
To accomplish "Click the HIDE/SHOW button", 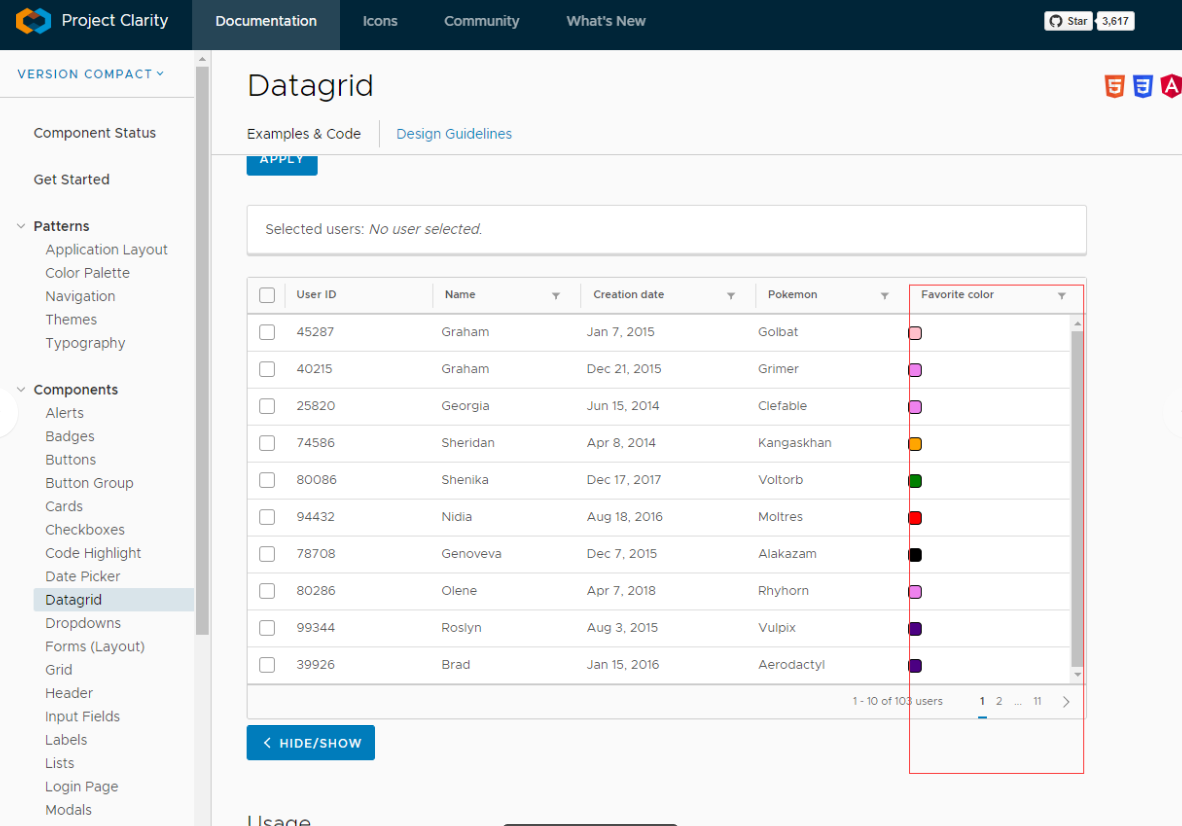I will coord(310,742).
